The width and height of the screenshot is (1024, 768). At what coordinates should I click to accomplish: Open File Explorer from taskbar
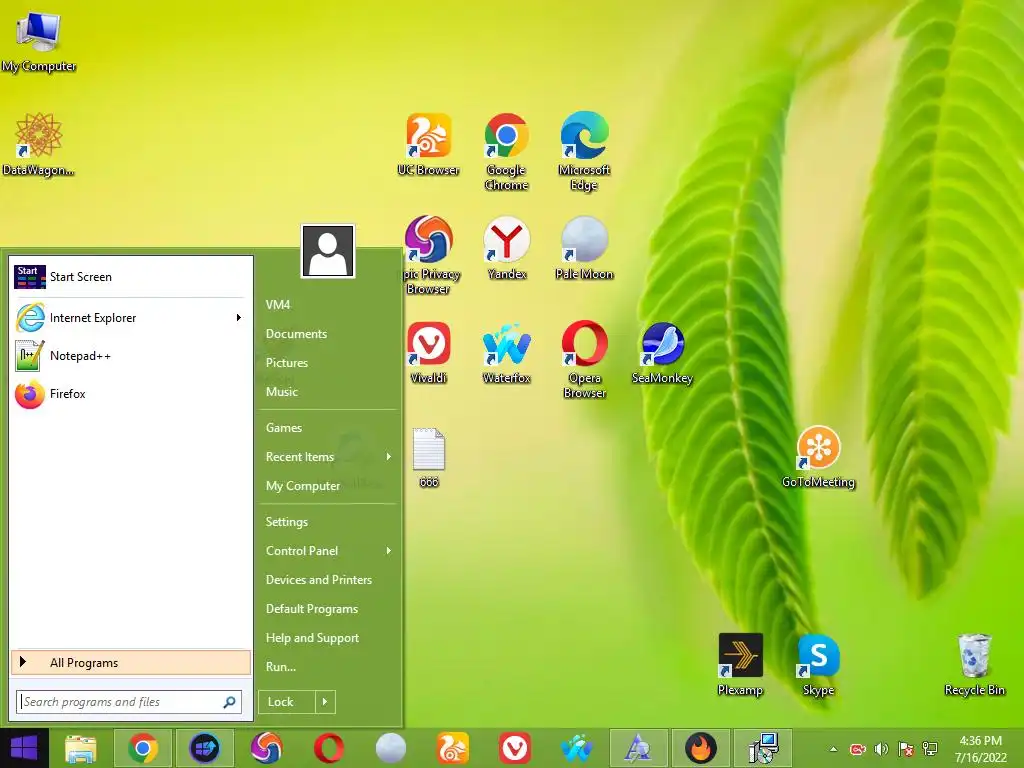click(x=81, y=748)
